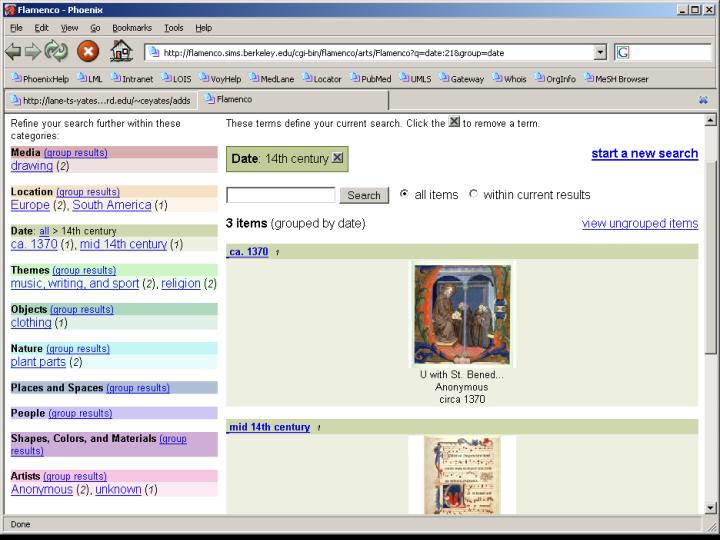Click the vertical scrollbar down arrow
Screen dimensions: 720x540
click(x=710, y=508)
